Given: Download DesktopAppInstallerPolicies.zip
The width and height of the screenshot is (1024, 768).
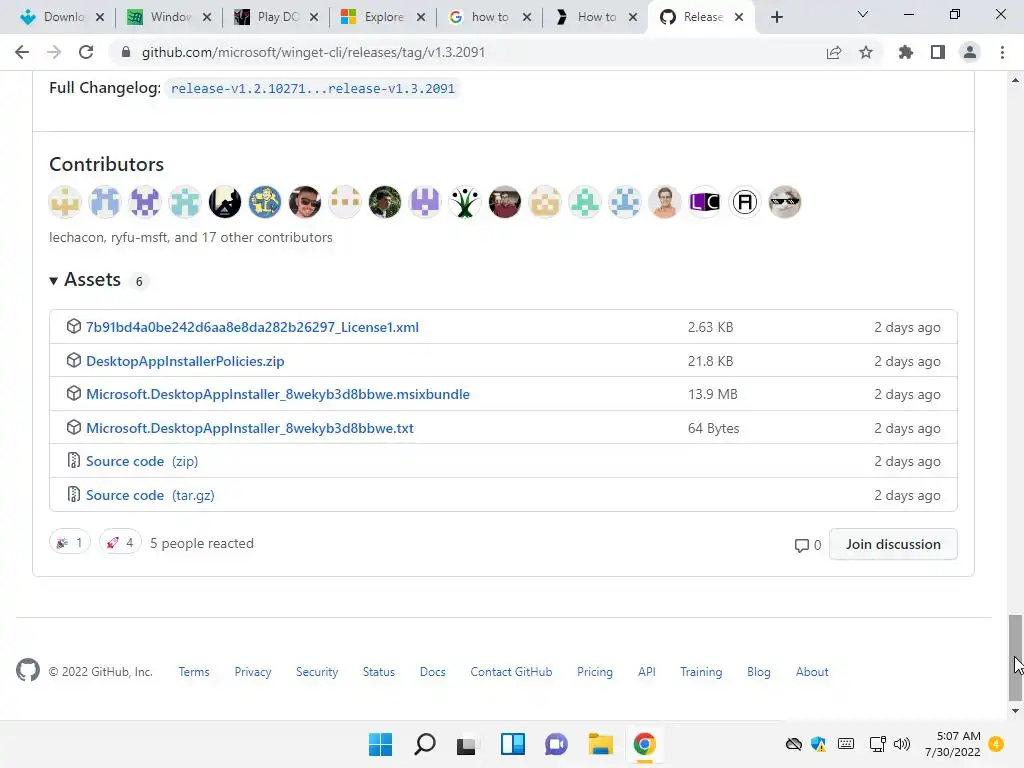Looking at the screenshot, I should pos(185,361).
